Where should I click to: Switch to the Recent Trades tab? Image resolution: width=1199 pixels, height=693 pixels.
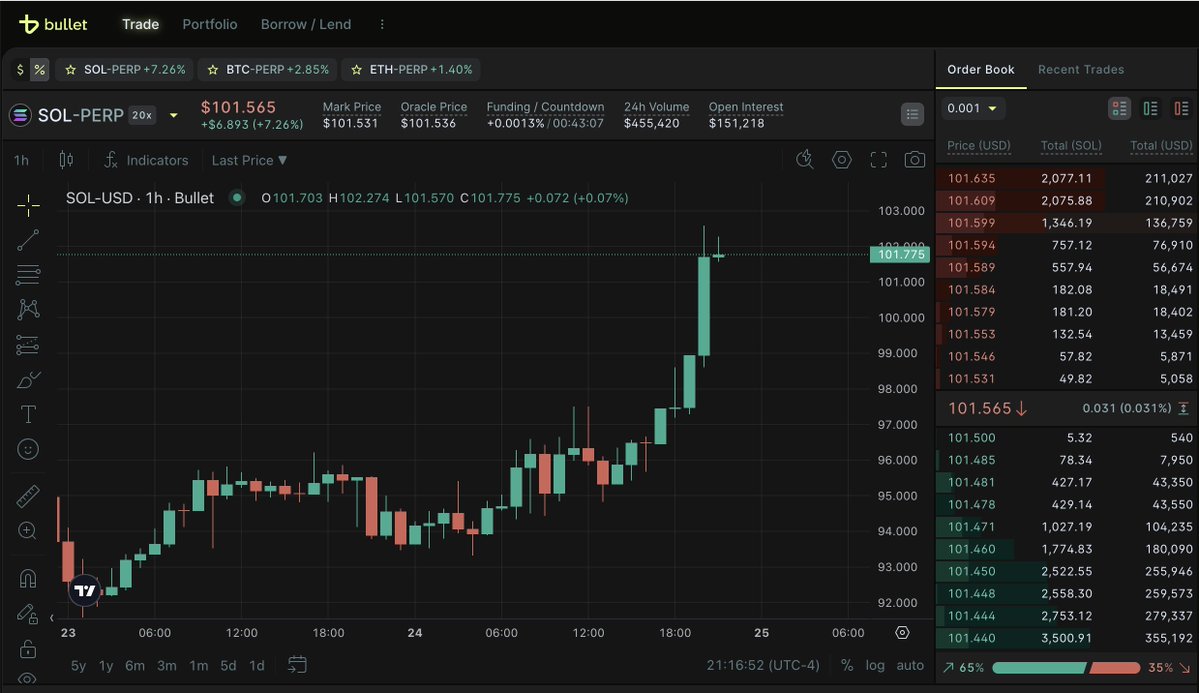point(1080,70)
